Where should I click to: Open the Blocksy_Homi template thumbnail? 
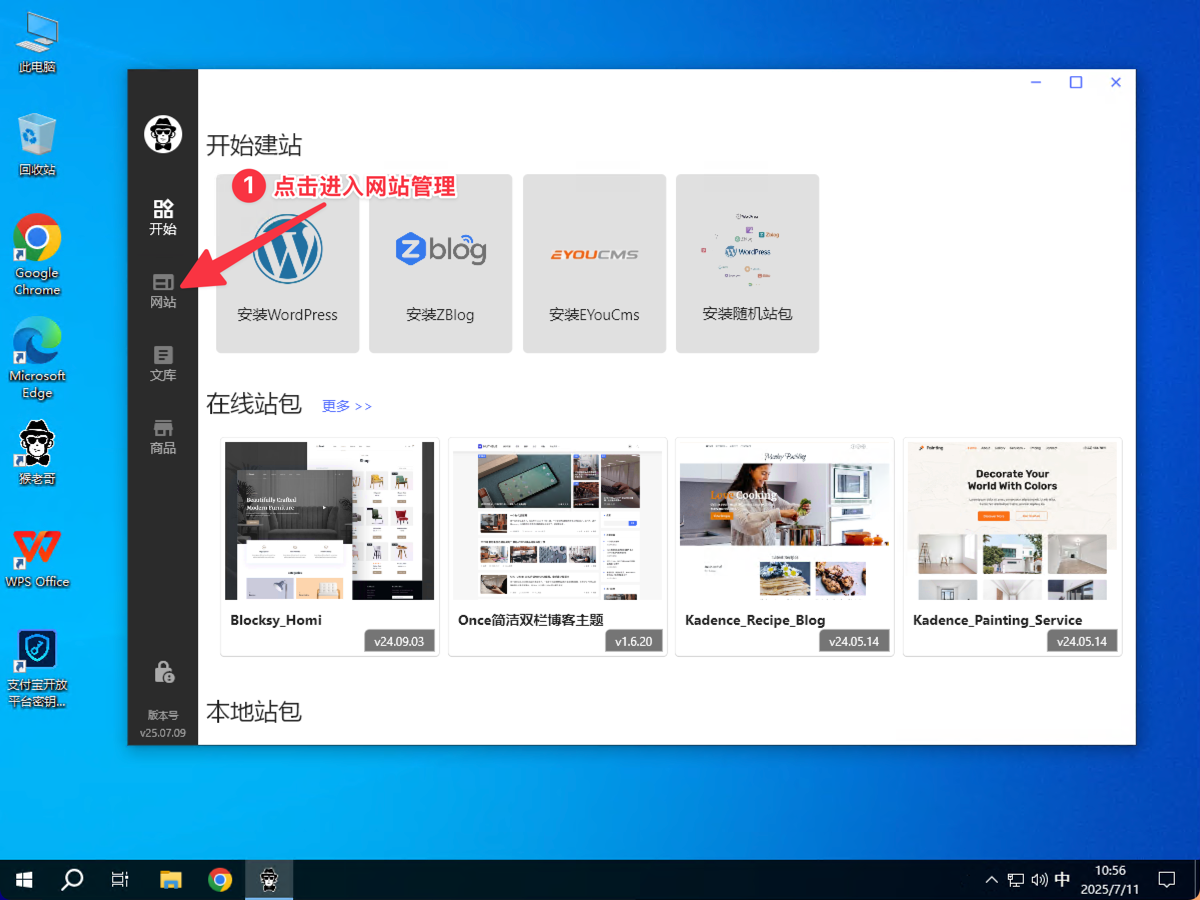pos(330,521)
